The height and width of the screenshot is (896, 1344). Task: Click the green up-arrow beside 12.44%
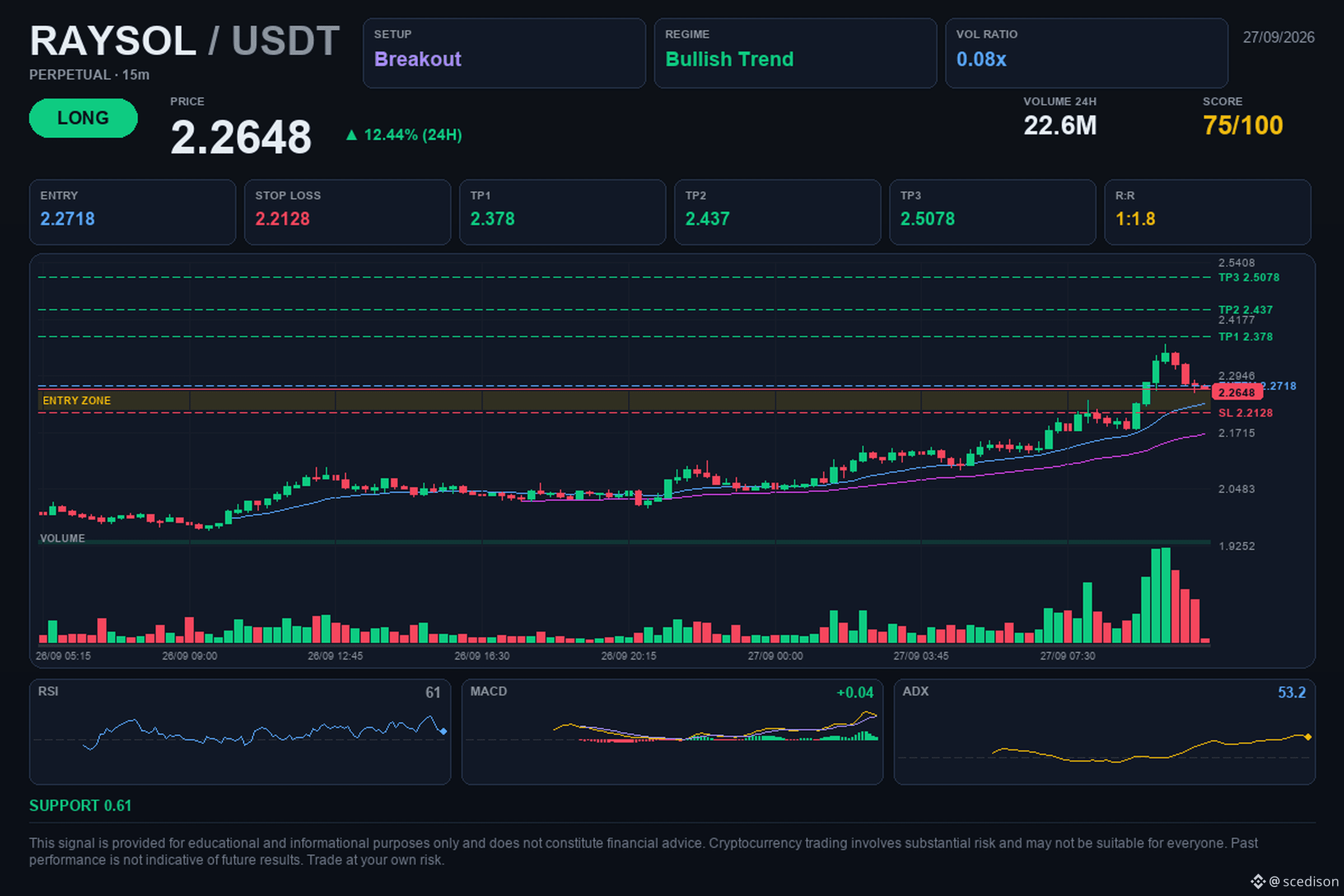(352, 135)
